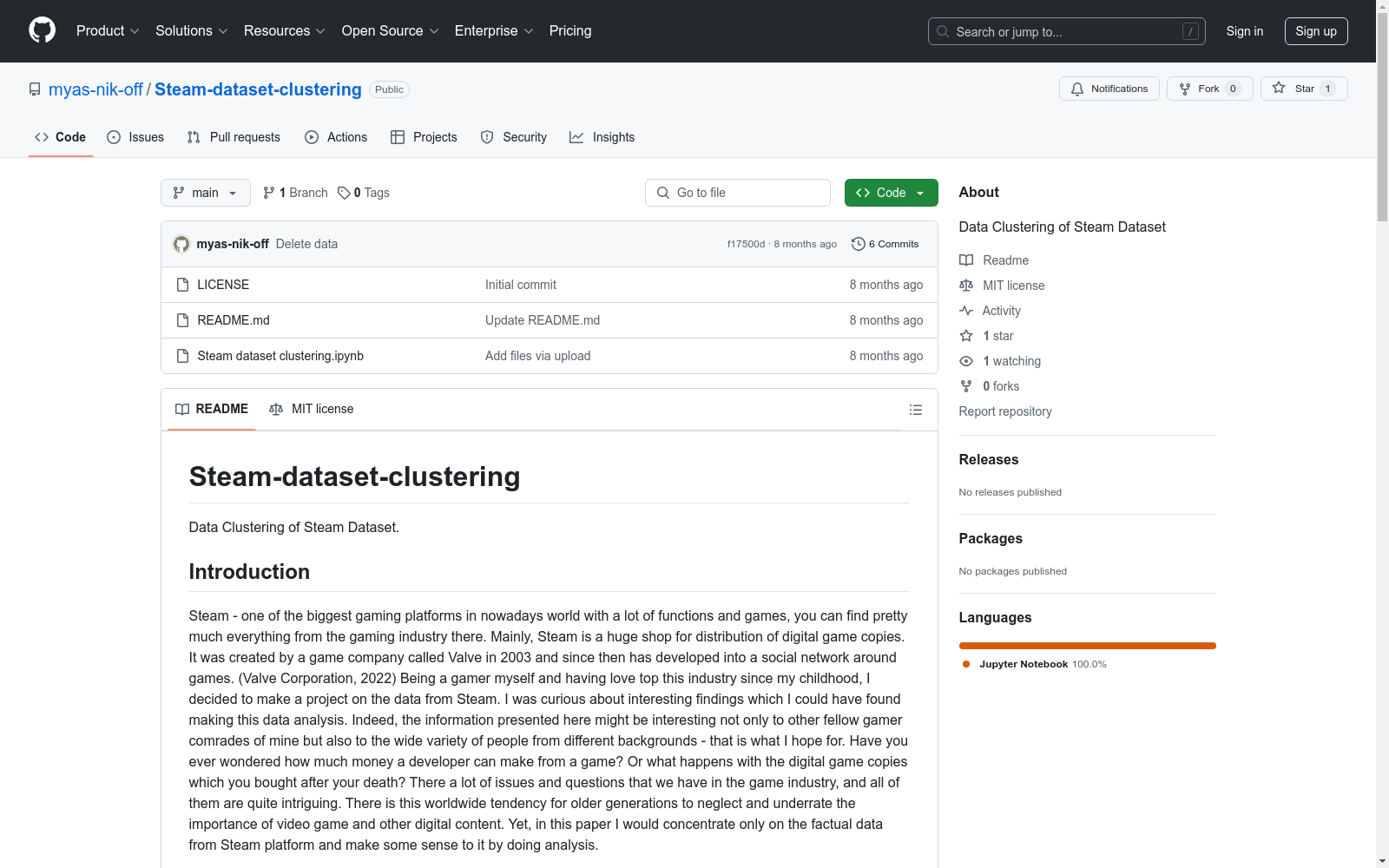This screenshot has height=868, width=1389.
Task: Open the Delete data commit message
Action: tap(306, 244)
